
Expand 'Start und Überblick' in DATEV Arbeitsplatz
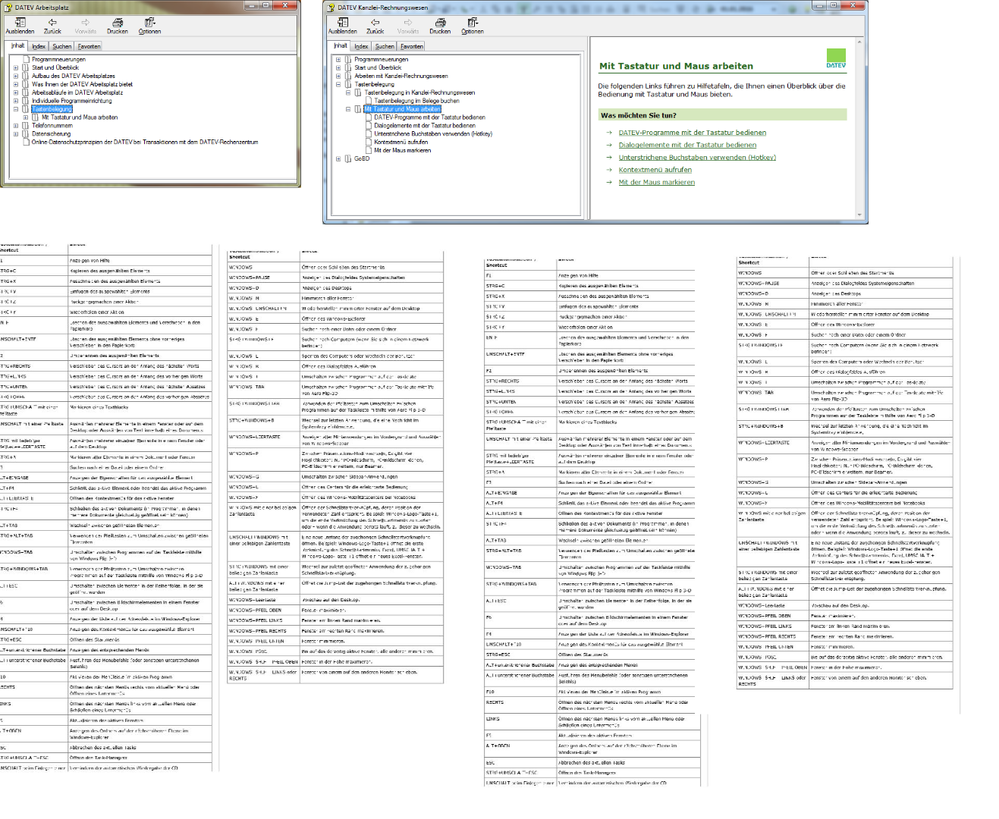pyautogui.click(x=16, y=68)
